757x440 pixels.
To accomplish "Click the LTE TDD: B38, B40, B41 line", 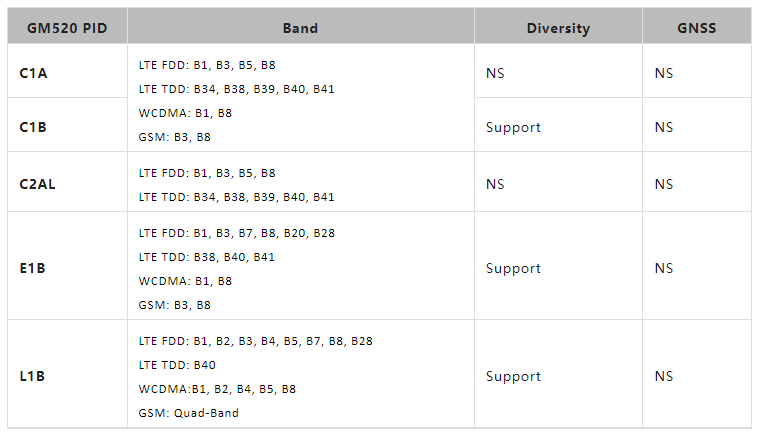I will [x=207, y=257].
